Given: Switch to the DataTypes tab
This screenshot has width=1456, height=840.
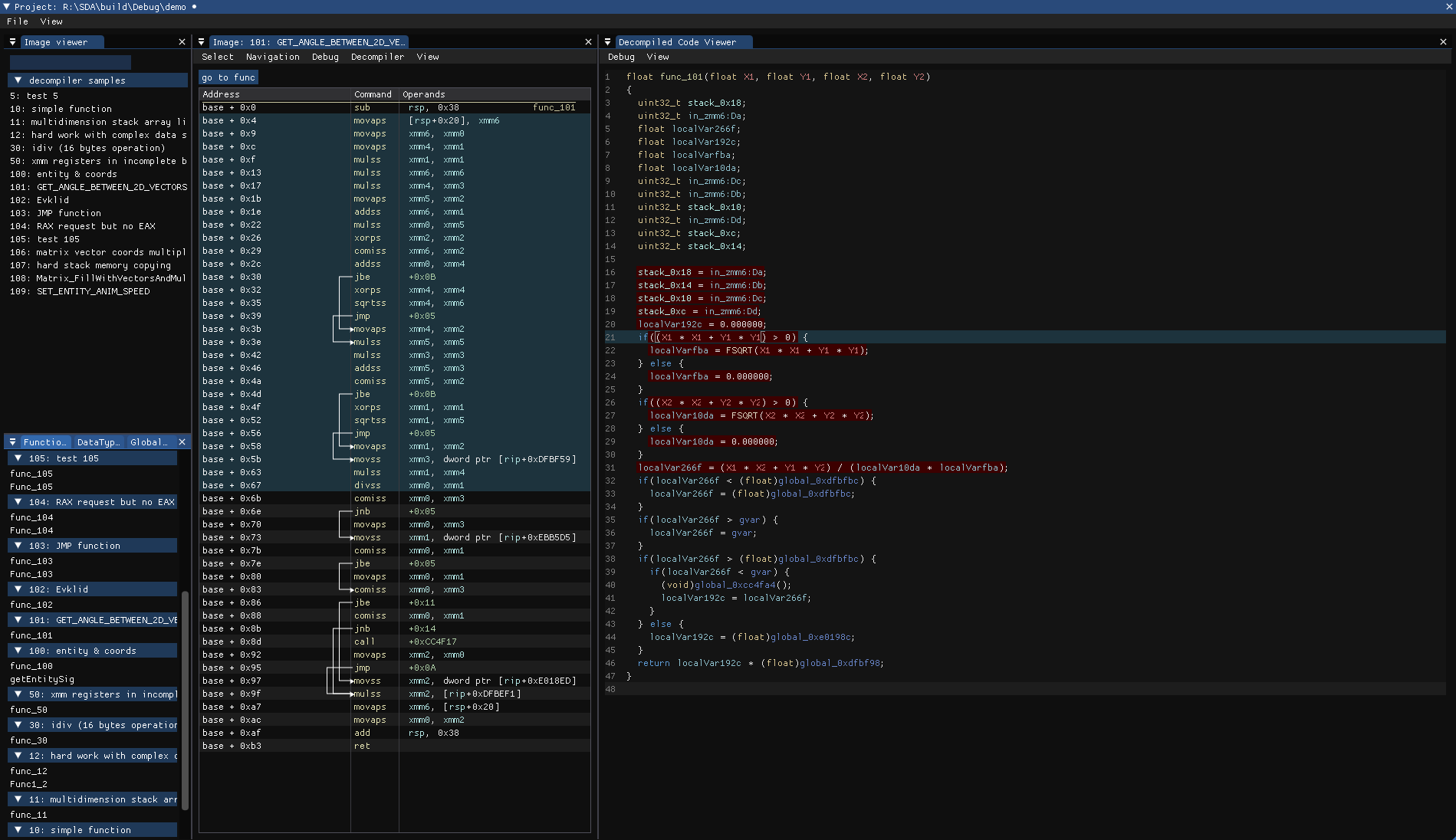Looking at the screenshot, I should point(98,442).
